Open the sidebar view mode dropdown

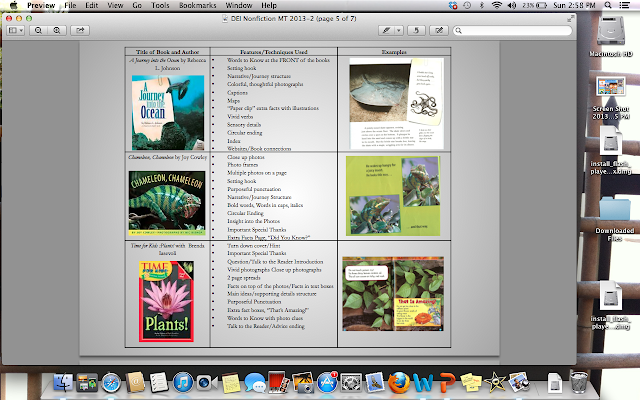point(16,30)
